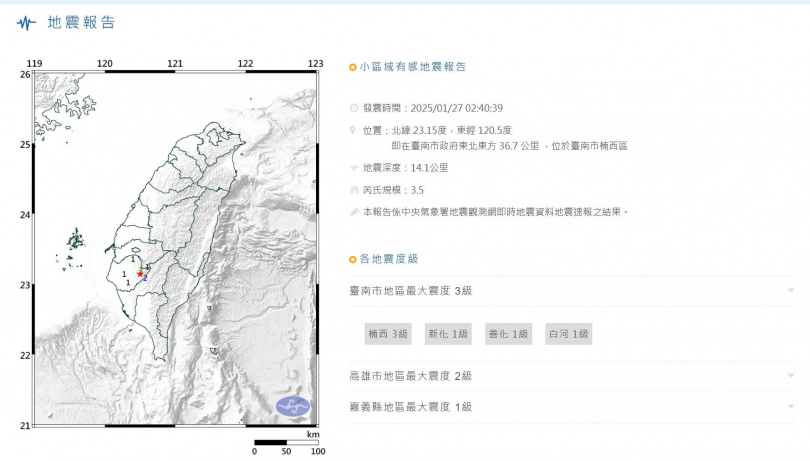This screenshot has height=461, width=810.
Task: Click the clock icon next to 發震時間
Action: click(354, 108)
